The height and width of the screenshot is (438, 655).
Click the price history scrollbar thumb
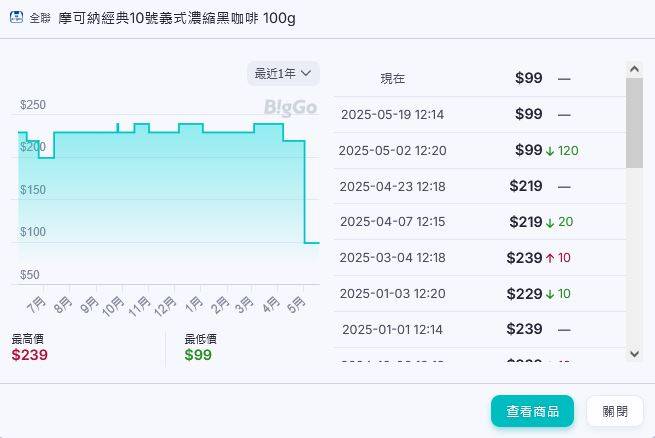click(634, 122)
